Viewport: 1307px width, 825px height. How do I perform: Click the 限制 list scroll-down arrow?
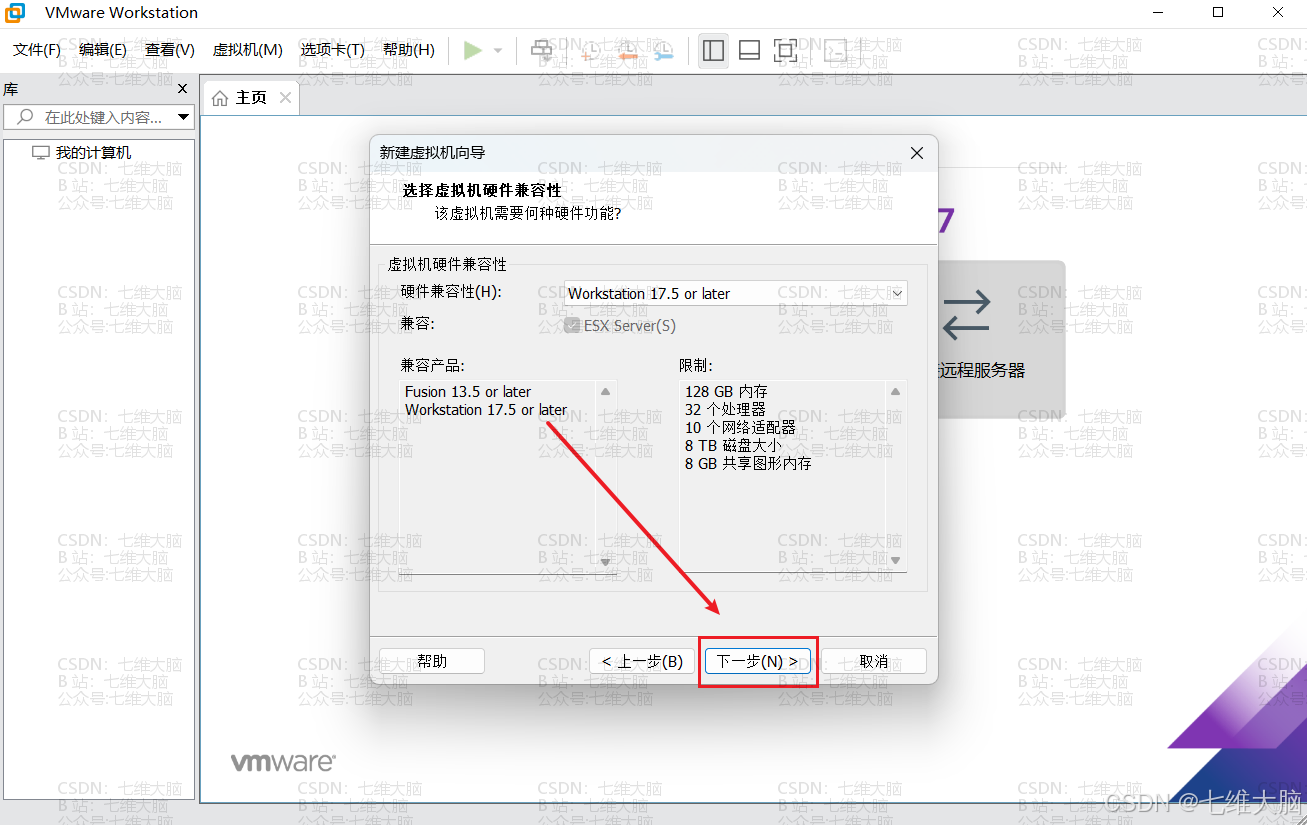pyautogui.click(x=895, y=561)
